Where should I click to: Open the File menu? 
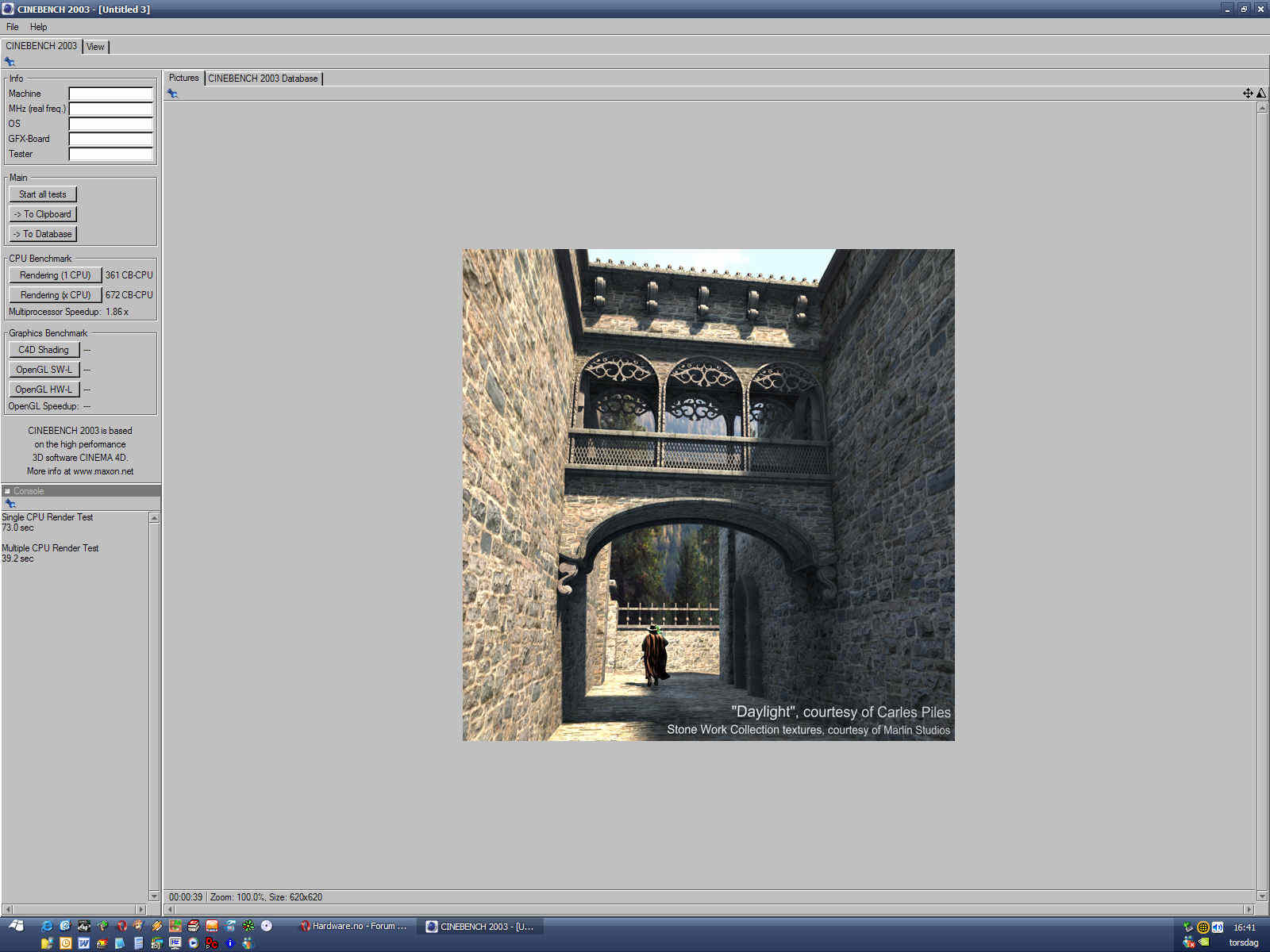(13, 27)
